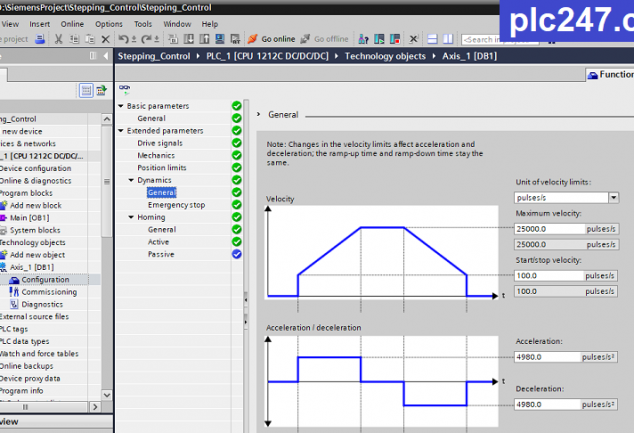This screenshot has width=634, height=433.
Task: Open the Insert menu
Action: coord(40,24)
